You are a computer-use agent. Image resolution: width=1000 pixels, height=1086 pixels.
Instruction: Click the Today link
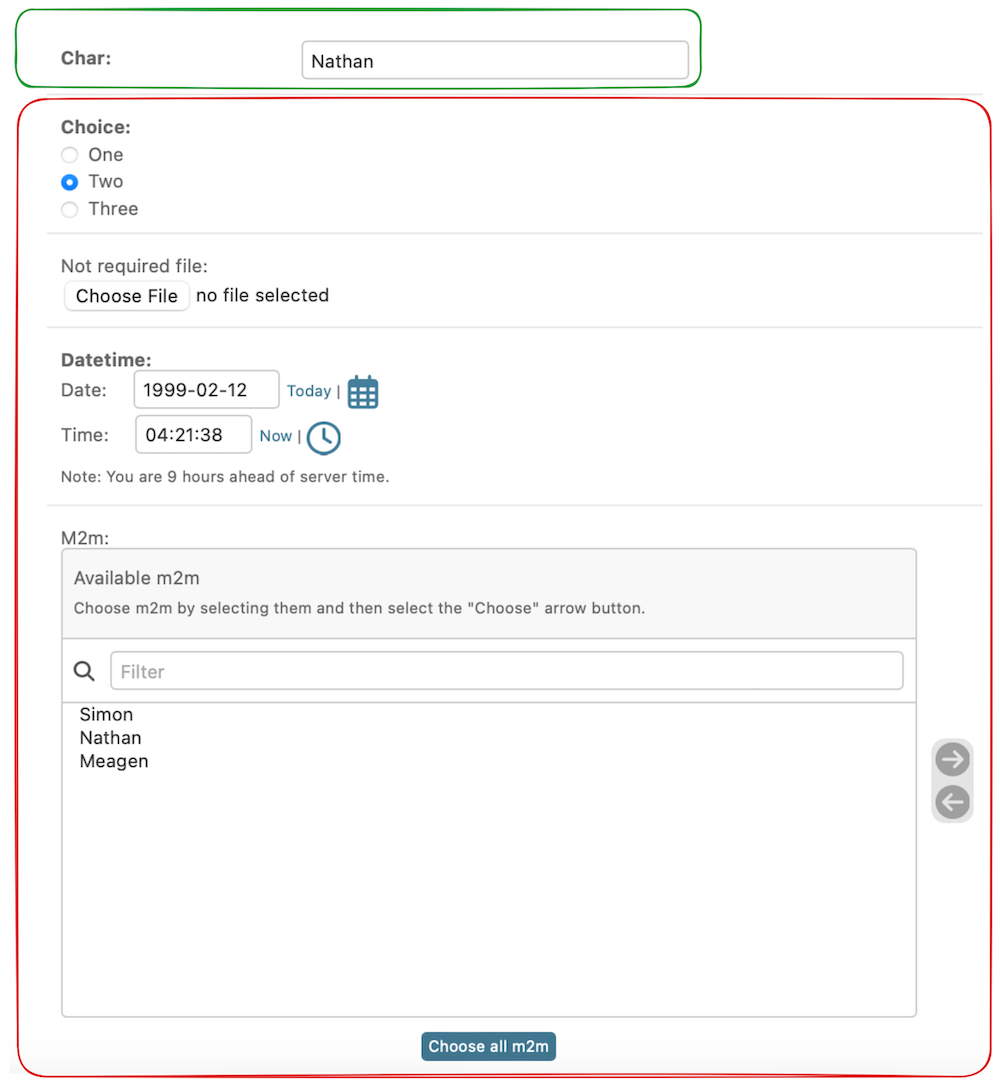point(308,391)
